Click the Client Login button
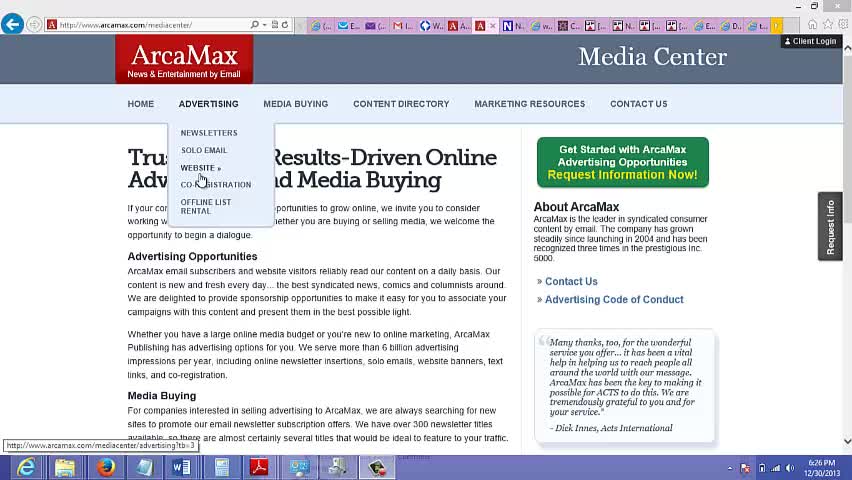The height and width of the screenshot is (480, 852). pyautogui.click(x=810, y=41)
